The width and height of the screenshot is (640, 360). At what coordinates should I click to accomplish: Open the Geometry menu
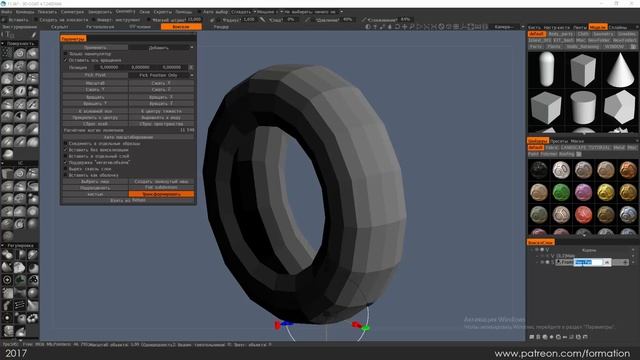[x=125, y=11]
